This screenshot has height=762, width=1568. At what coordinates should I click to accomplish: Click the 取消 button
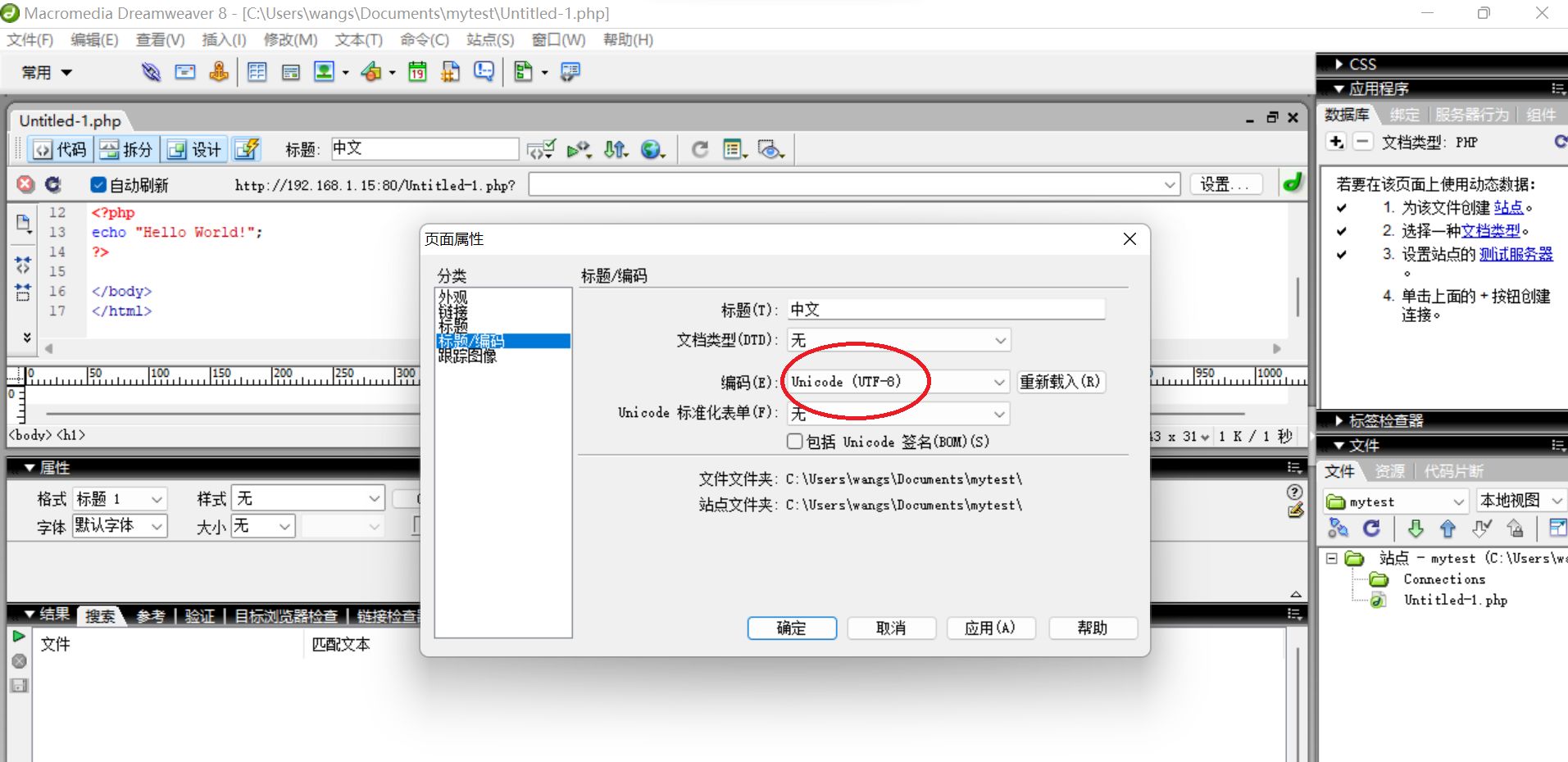[891, 628]
